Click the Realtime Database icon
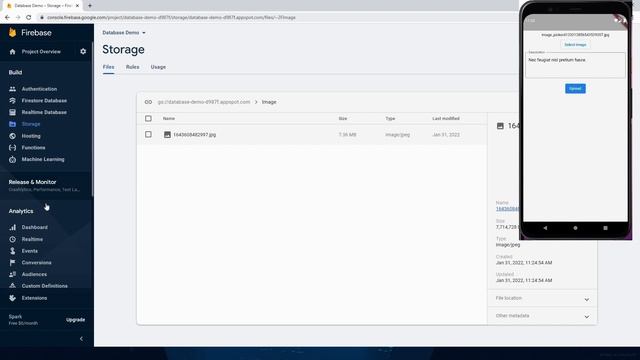This screenshot has width=640, height=360. click(13, 112)
